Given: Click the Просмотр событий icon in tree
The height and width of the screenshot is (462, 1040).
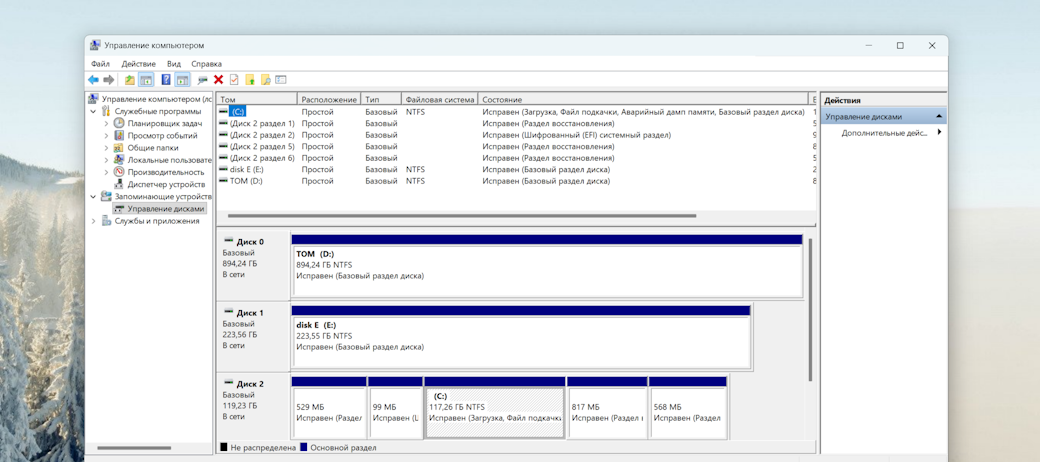Looking at the screenshot, I should coord(119,135).
